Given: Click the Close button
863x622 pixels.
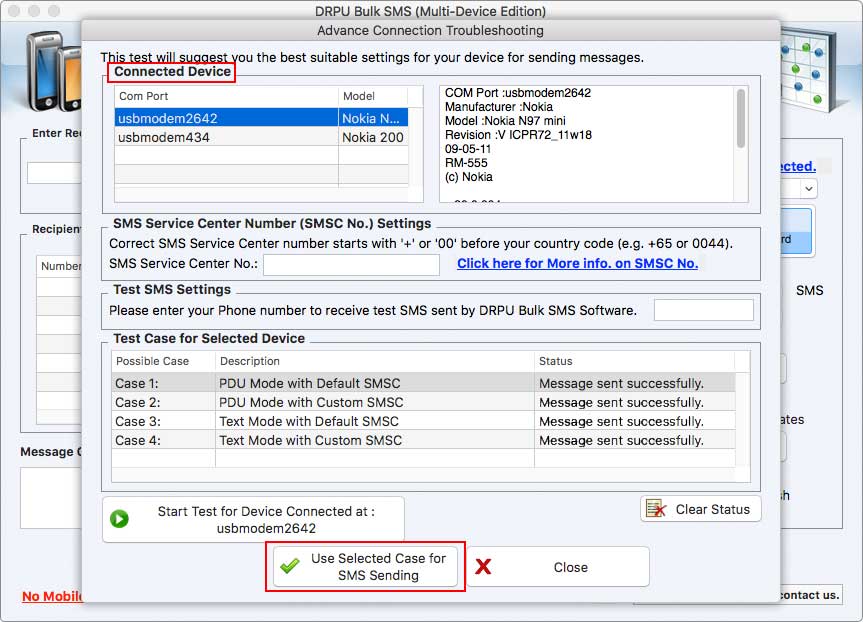Looking at the screenshot, I should coord(559,567).
